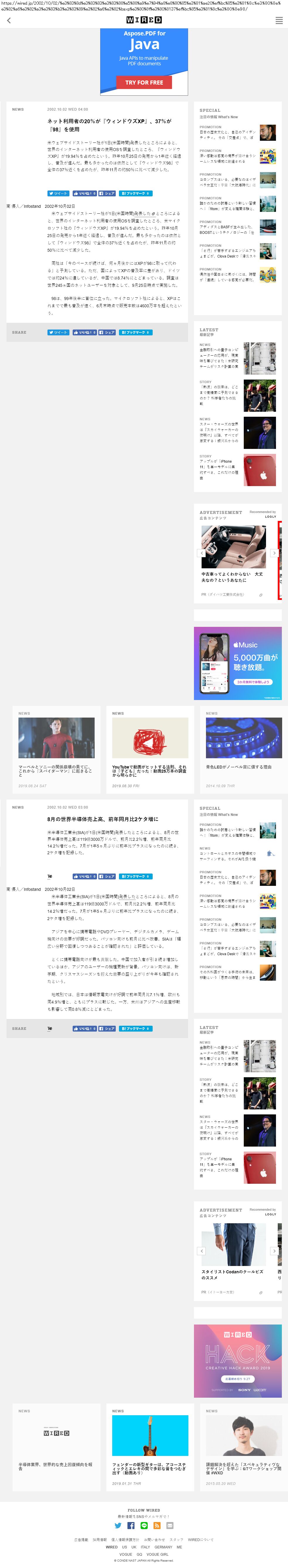Like the semiconductor article on Facebook, top row
This screenshot has width=288, height=1568.
pos(85,876)
